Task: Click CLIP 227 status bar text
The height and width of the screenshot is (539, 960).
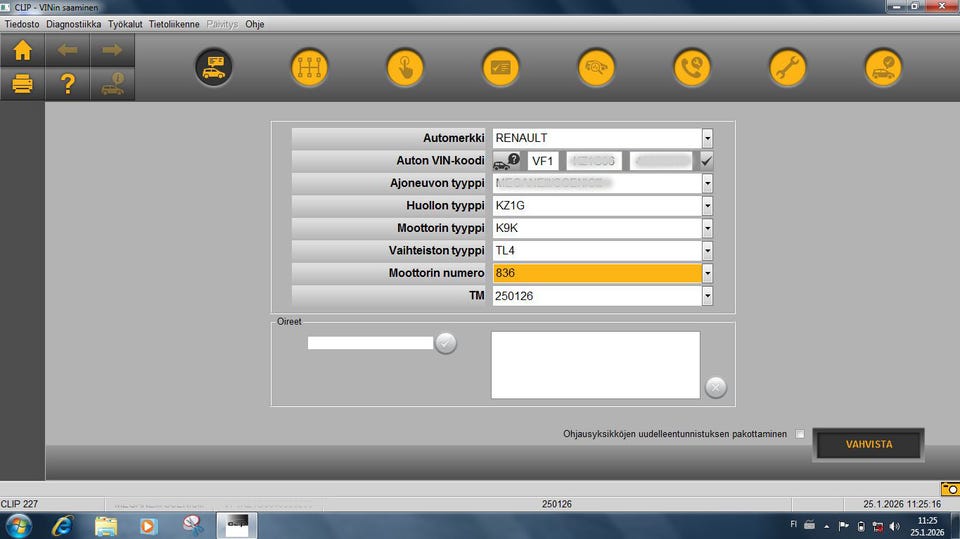Action: 20,504
